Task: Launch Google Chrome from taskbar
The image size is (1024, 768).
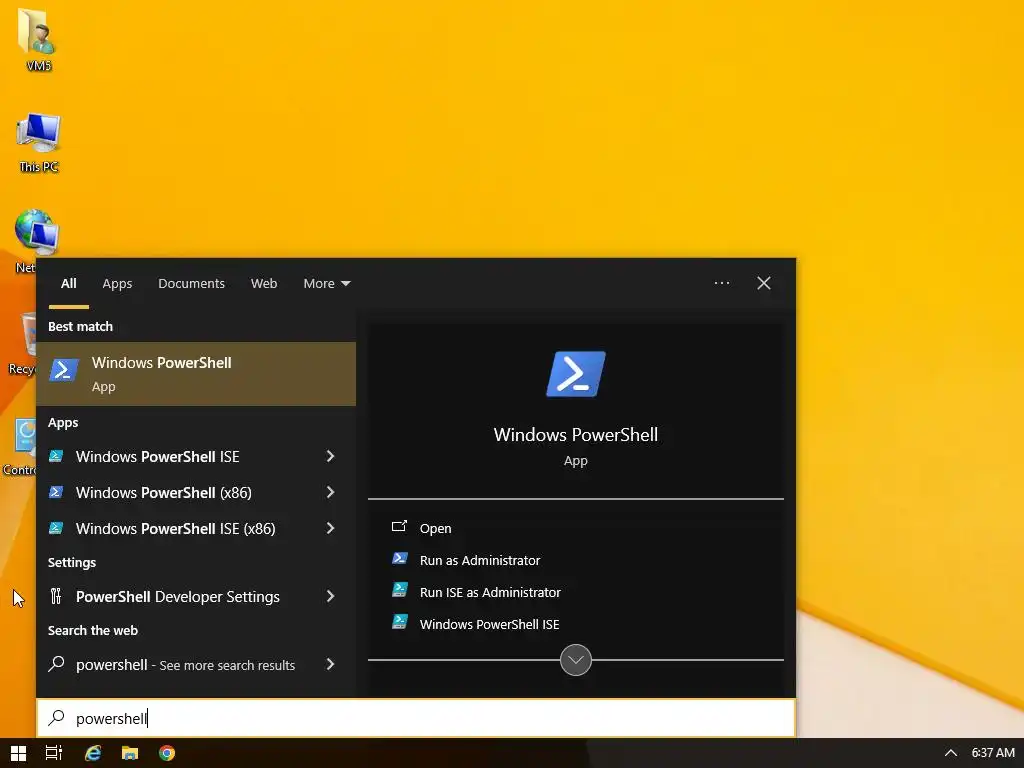Action: [167, 753]
